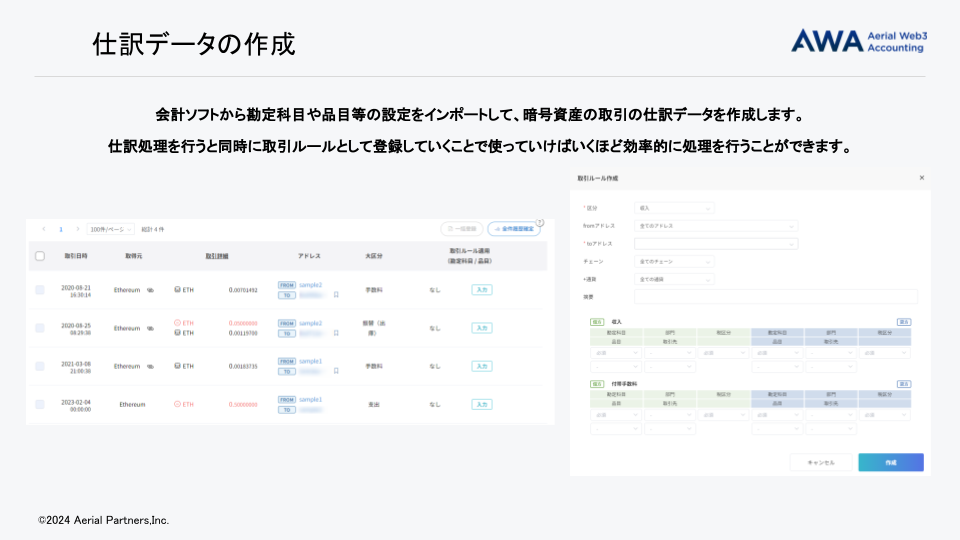
Task: Open the チェーン dropdown in rule dialog
Action: coord(675,262)
